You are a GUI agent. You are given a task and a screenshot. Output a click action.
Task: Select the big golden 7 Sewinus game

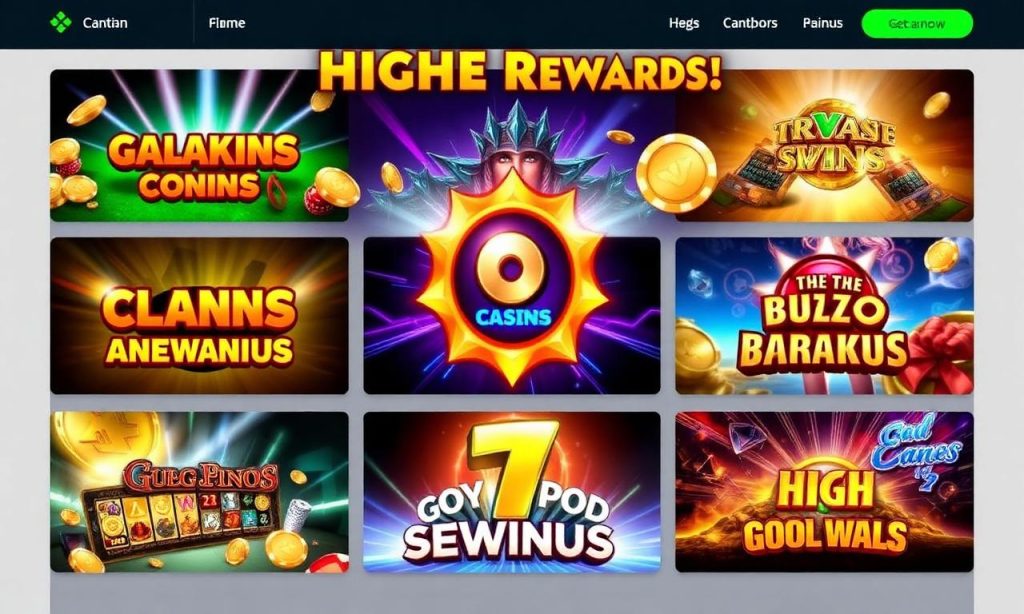[512, 492]
